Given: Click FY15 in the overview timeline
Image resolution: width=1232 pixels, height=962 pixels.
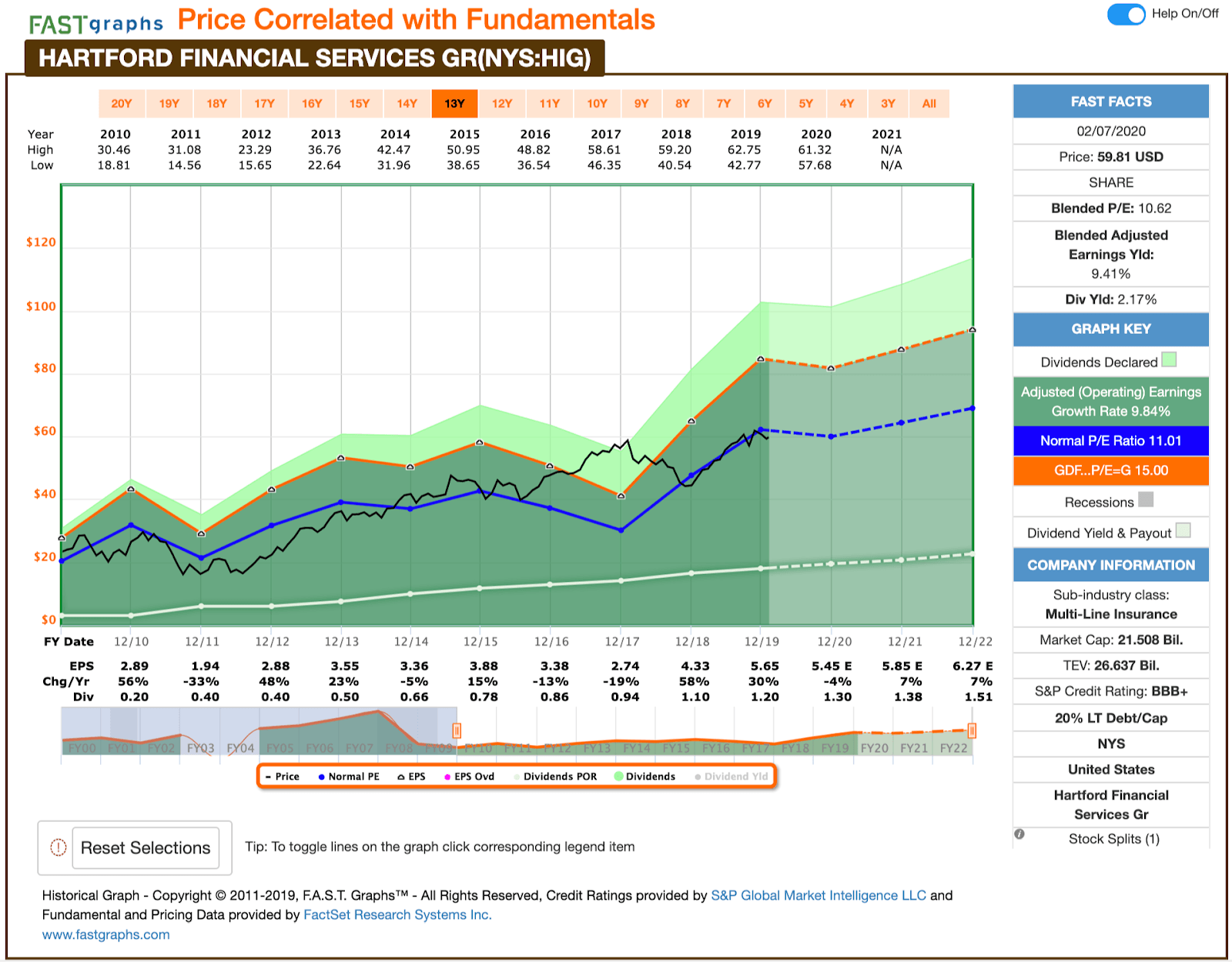Looking at the screenshot, I should click(676, 748).
